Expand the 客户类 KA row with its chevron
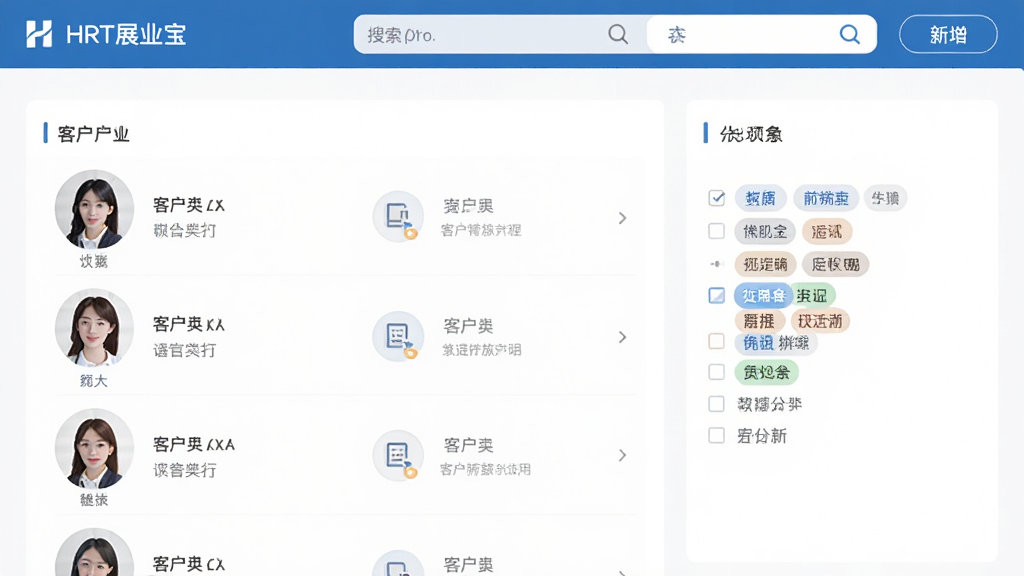The height and width of the screenshot is (576, 1024). point(622,337)
